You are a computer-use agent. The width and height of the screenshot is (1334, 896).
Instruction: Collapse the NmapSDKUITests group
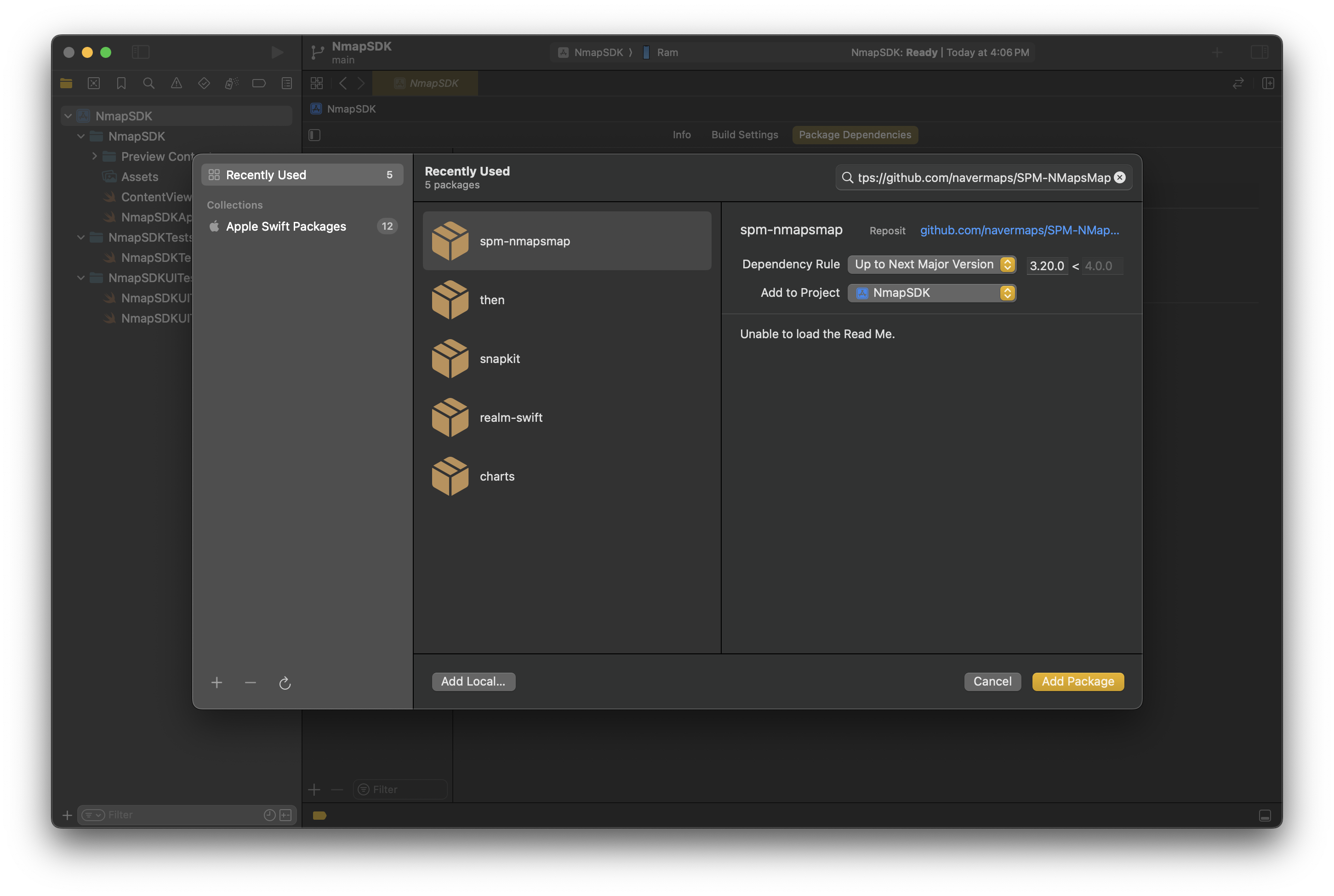81,278
